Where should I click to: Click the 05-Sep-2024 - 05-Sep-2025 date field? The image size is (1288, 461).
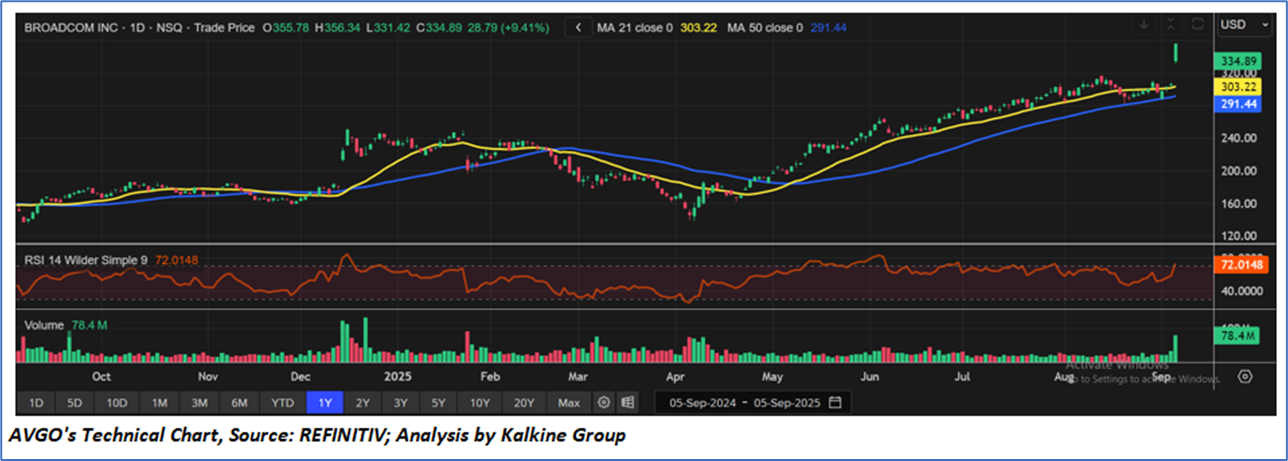[752, 402]
